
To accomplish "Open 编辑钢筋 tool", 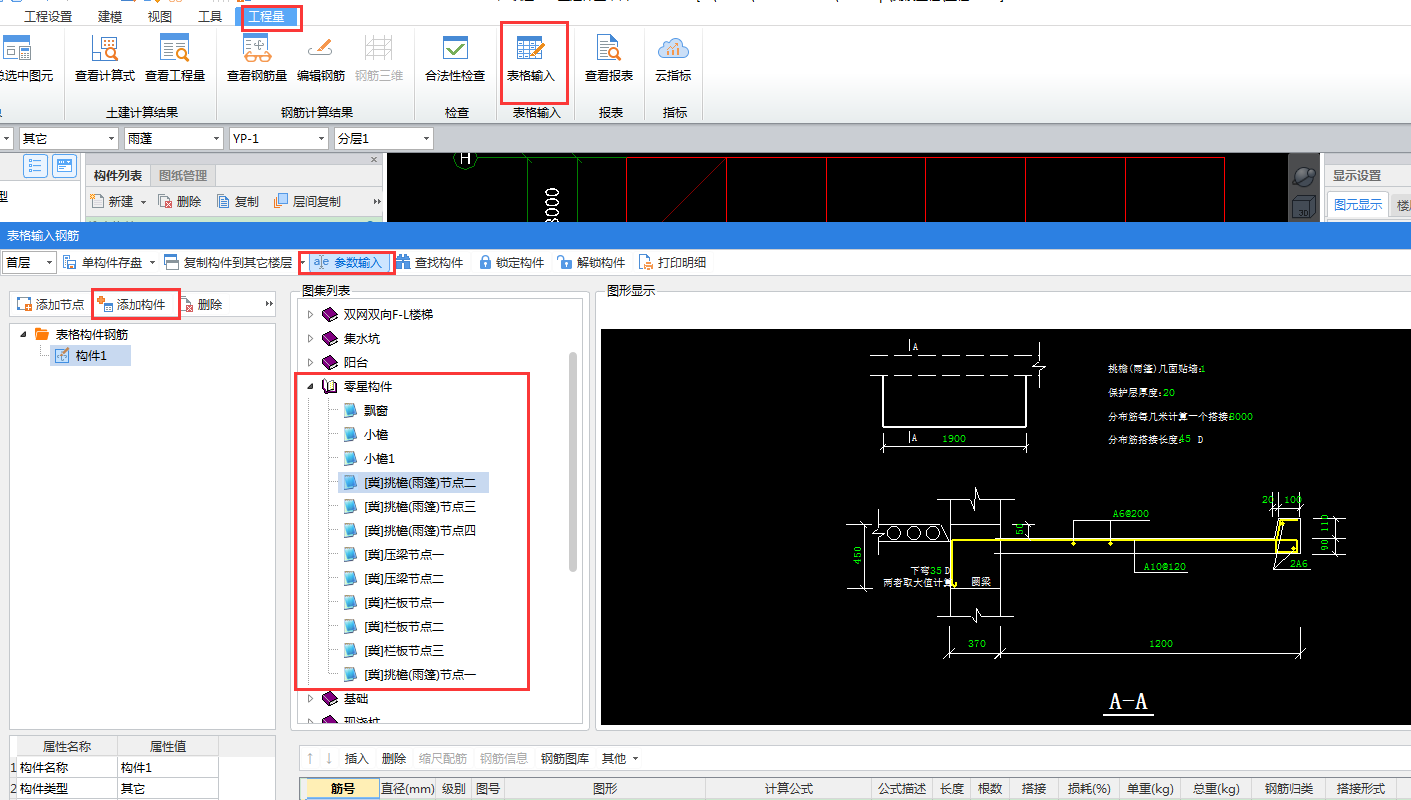I will [320, 59].
